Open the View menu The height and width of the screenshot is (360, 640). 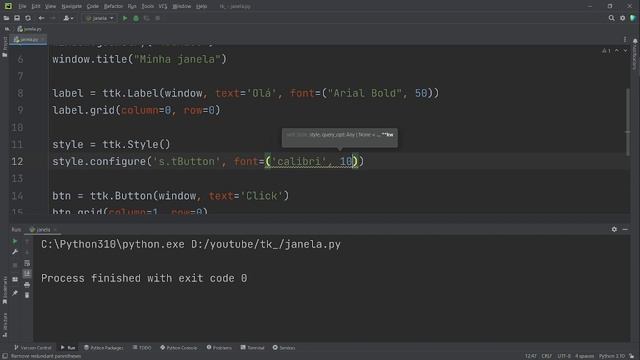(x=50, y=6)
